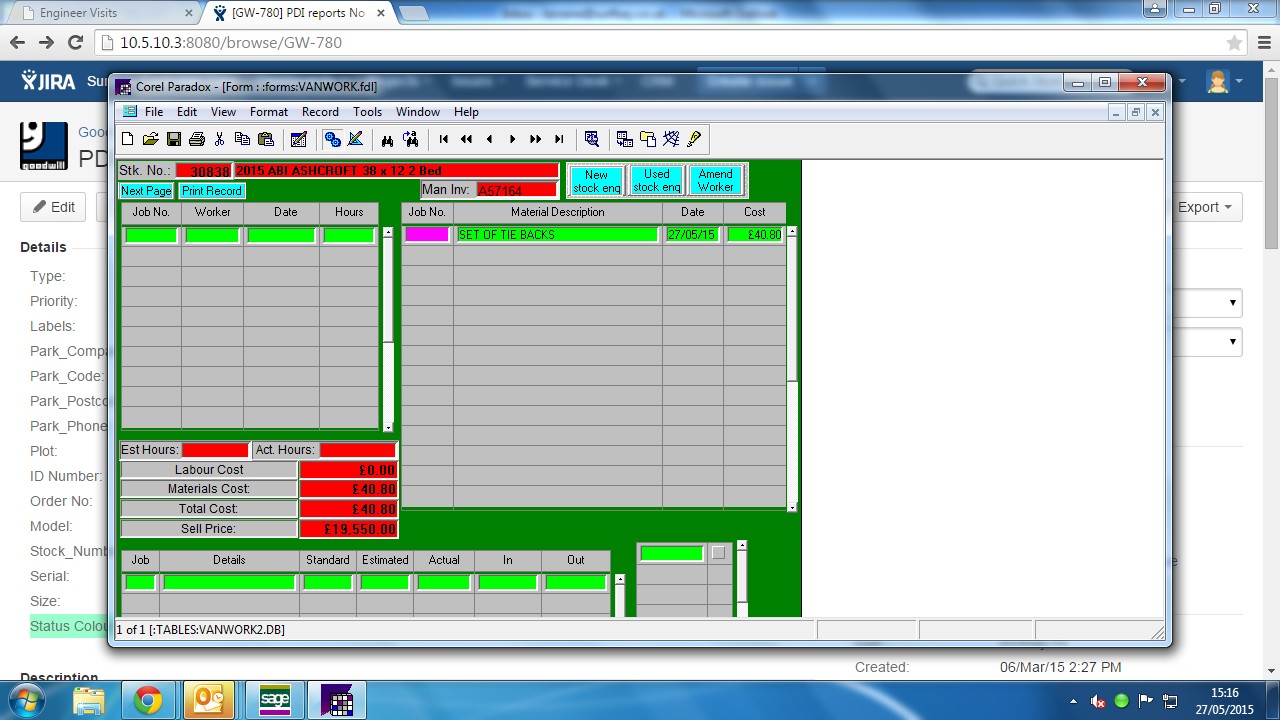This screenshot has height=720, width=1280.
Task: Click the Open folder icon in Paradox toolbar
Action: pyautogui.click(x=150, y=139)
